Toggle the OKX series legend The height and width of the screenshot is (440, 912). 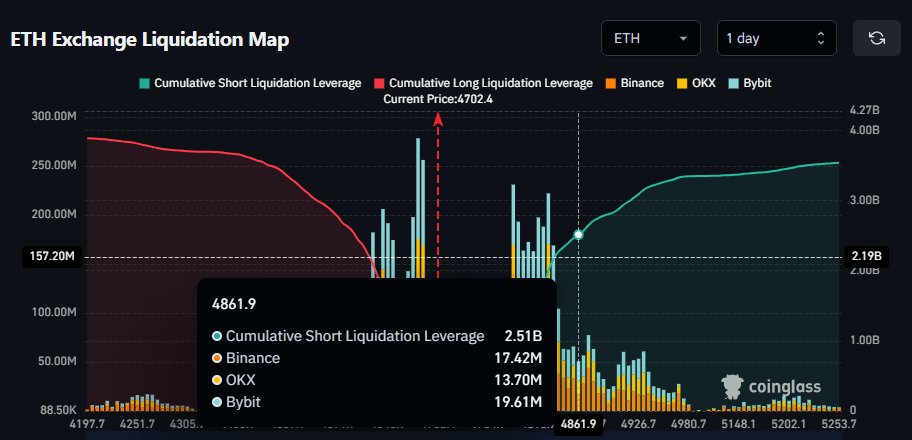[x=696, y=83]
